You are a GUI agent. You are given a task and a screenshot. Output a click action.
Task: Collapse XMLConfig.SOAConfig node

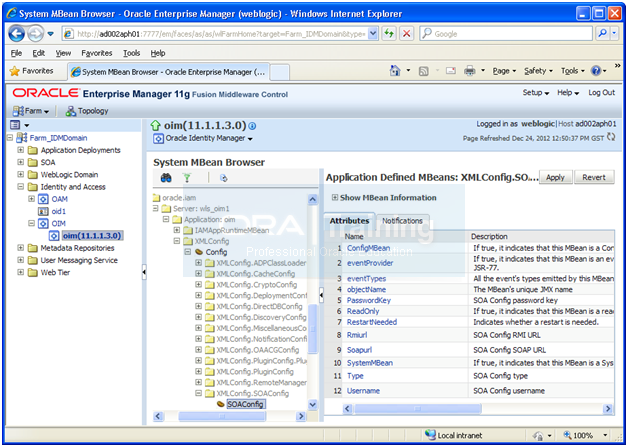198,393
